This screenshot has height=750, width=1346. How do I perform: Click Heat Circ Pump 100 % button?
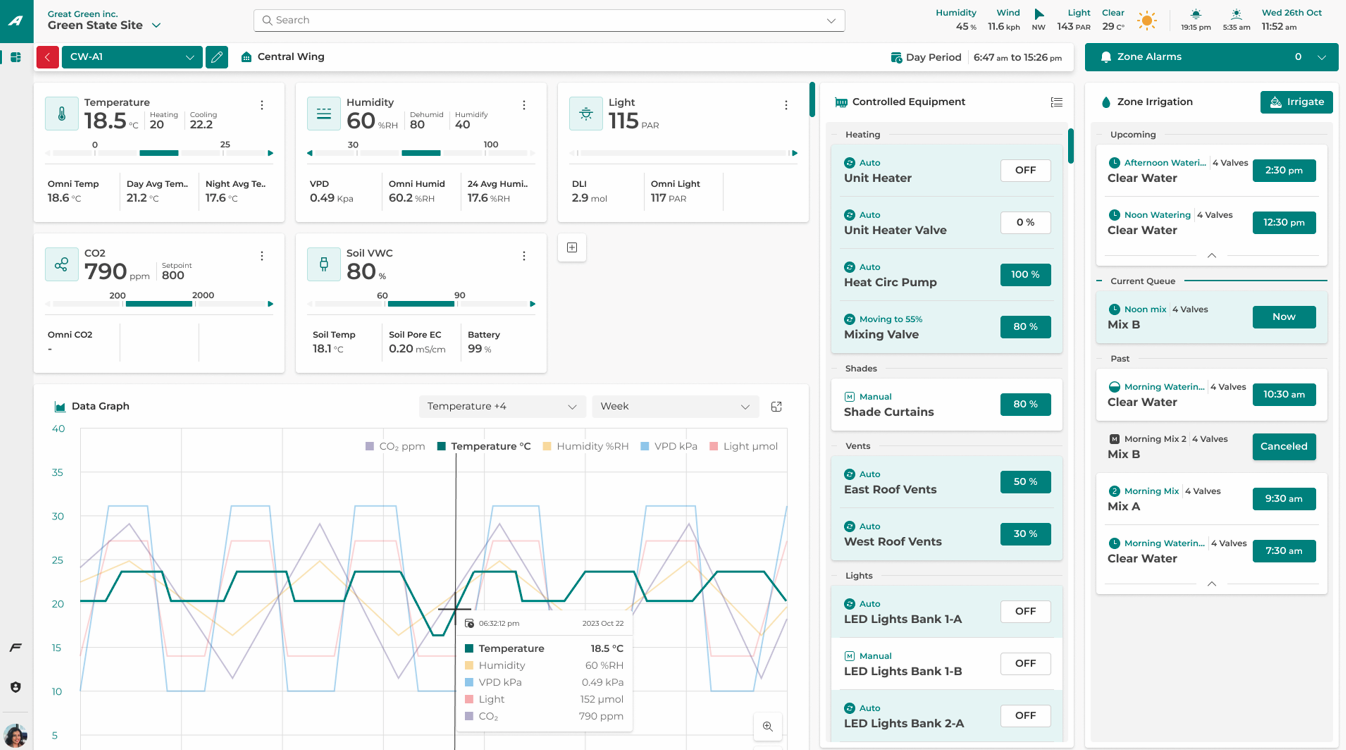[x=1025, y=274]
